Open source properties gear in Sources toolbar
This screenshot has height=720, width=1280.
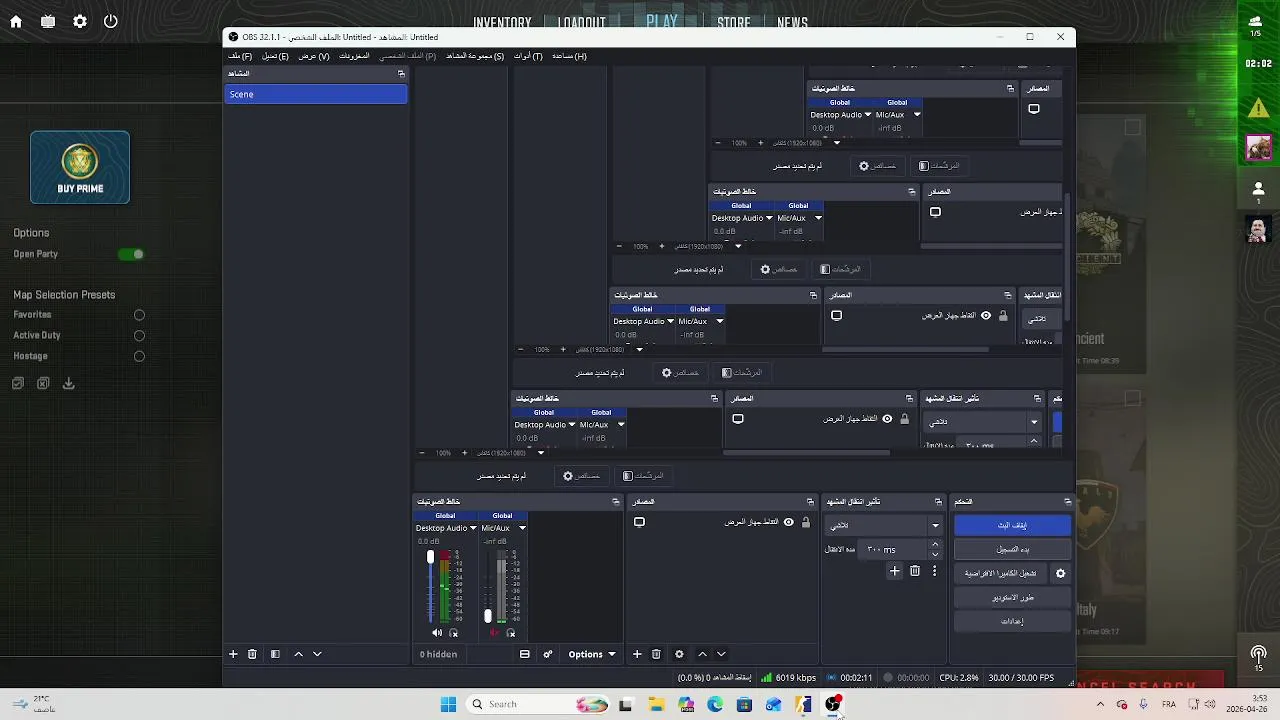click(x=679, y=654)
